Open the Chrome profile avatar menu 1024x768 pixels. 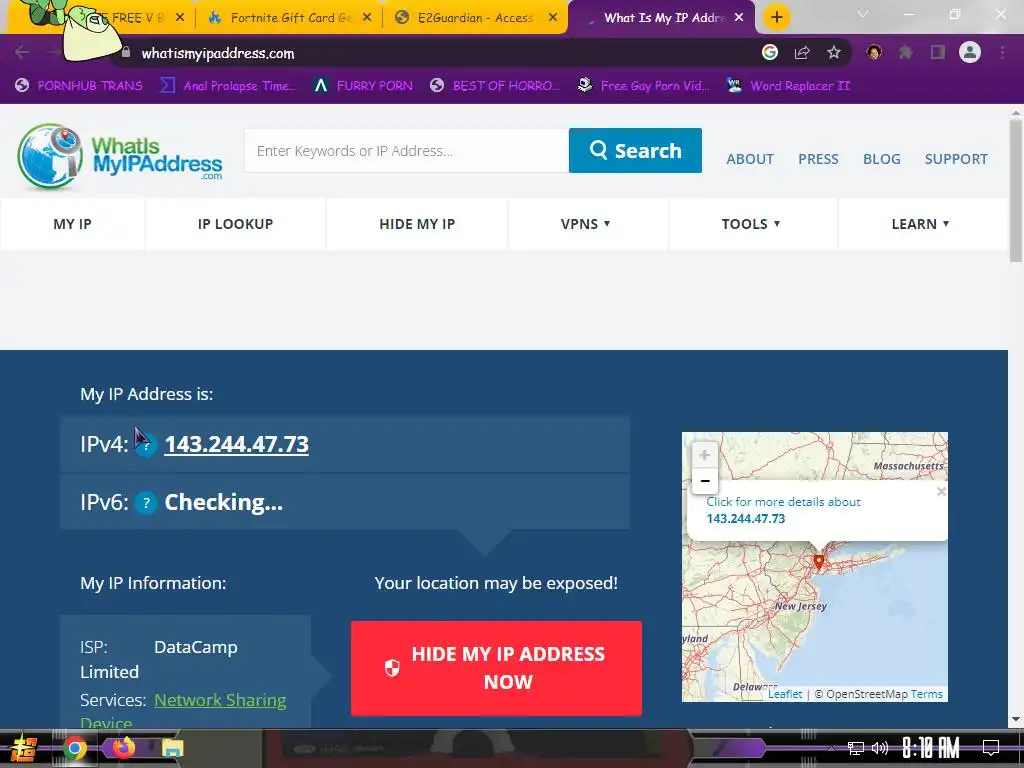click(970, 52)
